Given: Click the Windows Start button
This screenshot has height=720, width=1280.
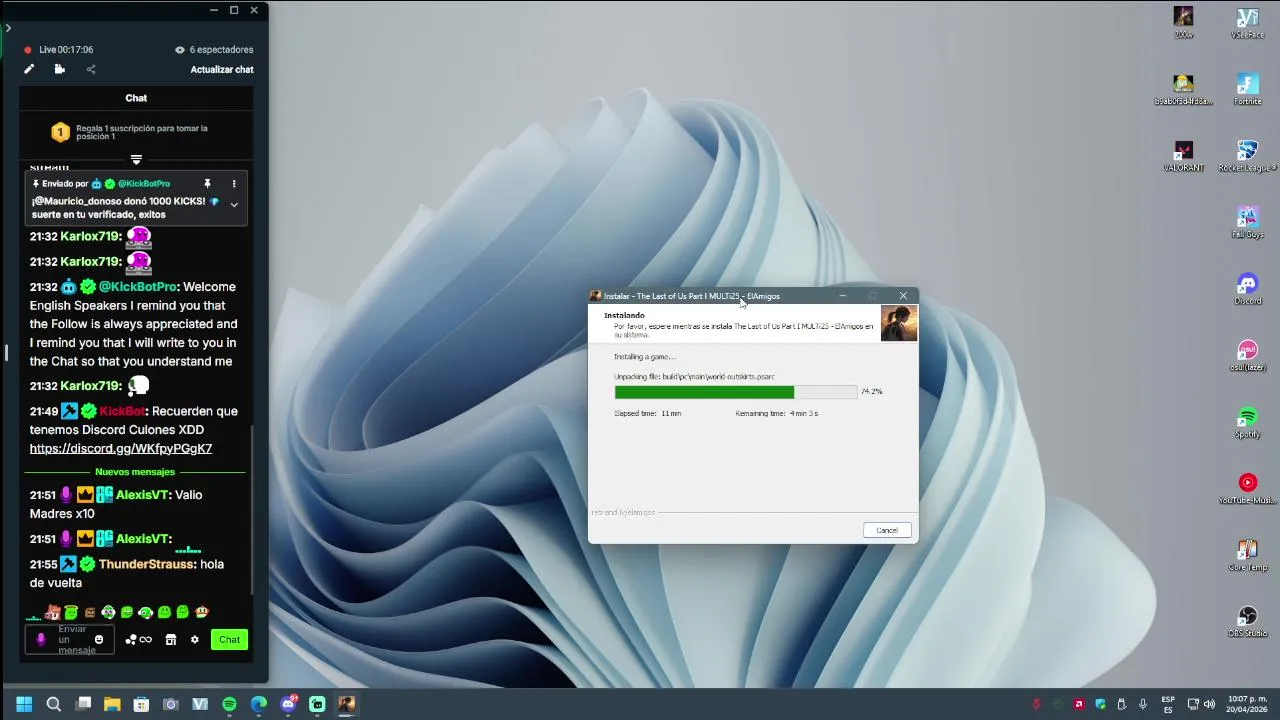Looking at the screenshot, I should pos(24,704).
